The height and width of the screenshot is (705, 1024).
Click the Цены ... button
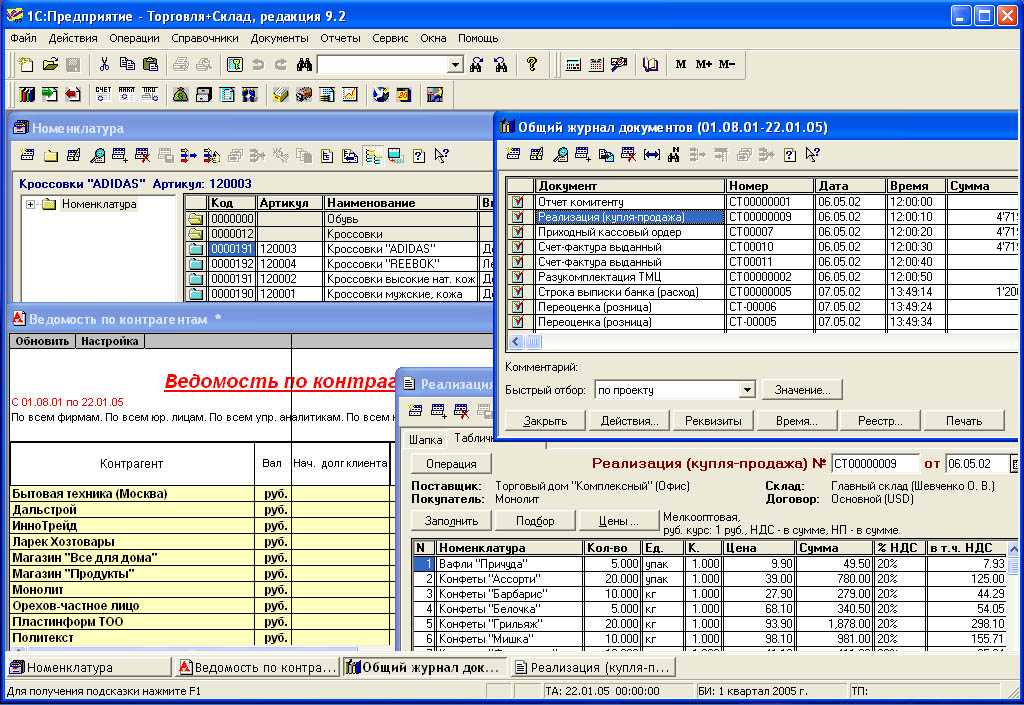[x=618, y=521]
